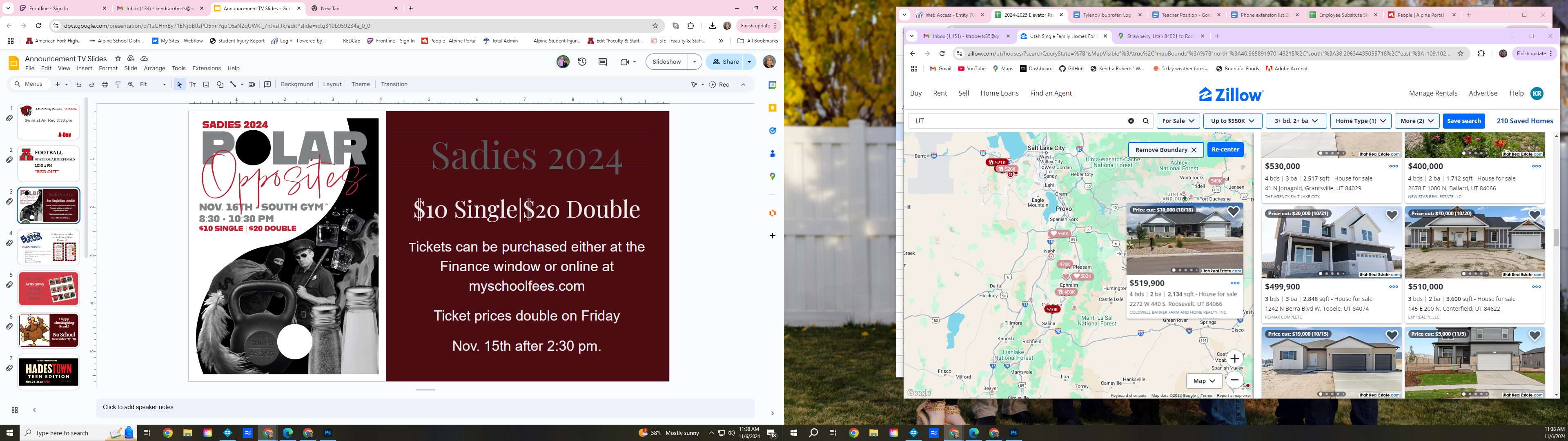Open the 3+ bd, 2+ ba dropdown

coord(1296,121)
